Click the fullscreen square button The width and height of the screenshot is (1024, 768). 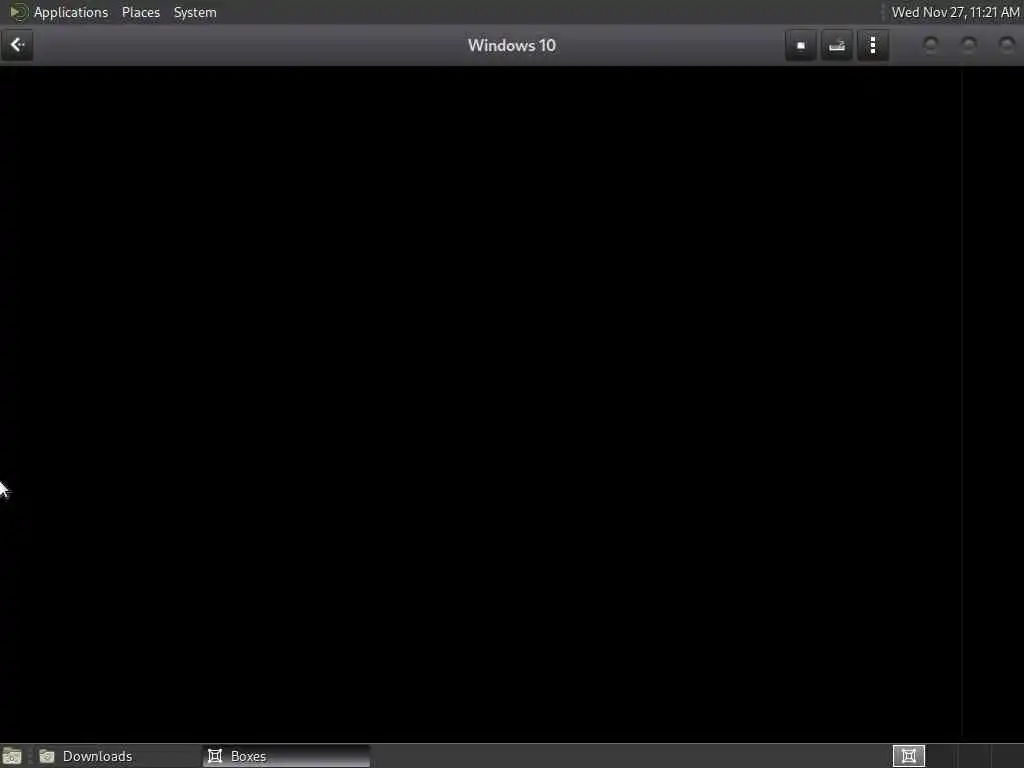(801, 46)
